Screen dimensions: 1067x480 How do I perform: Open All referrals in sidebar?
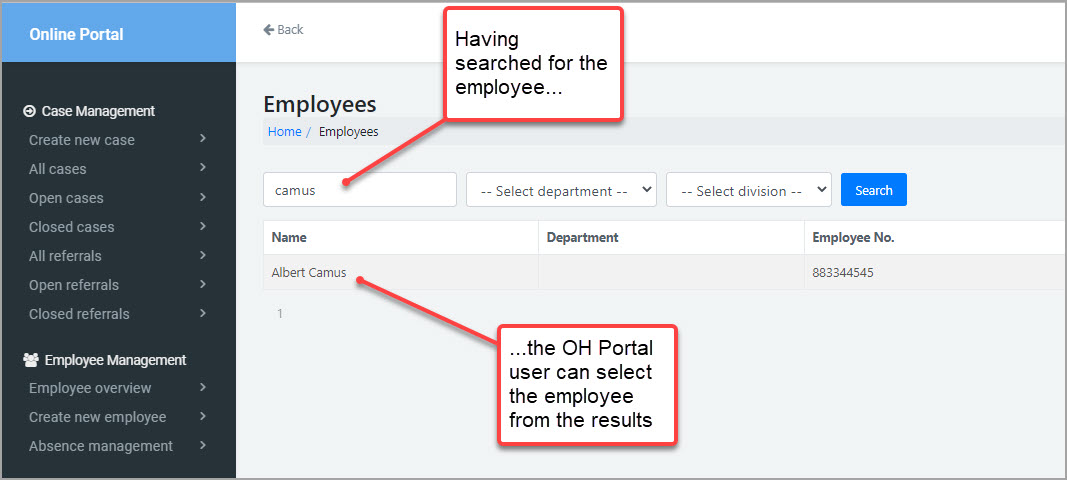(65, 256)
